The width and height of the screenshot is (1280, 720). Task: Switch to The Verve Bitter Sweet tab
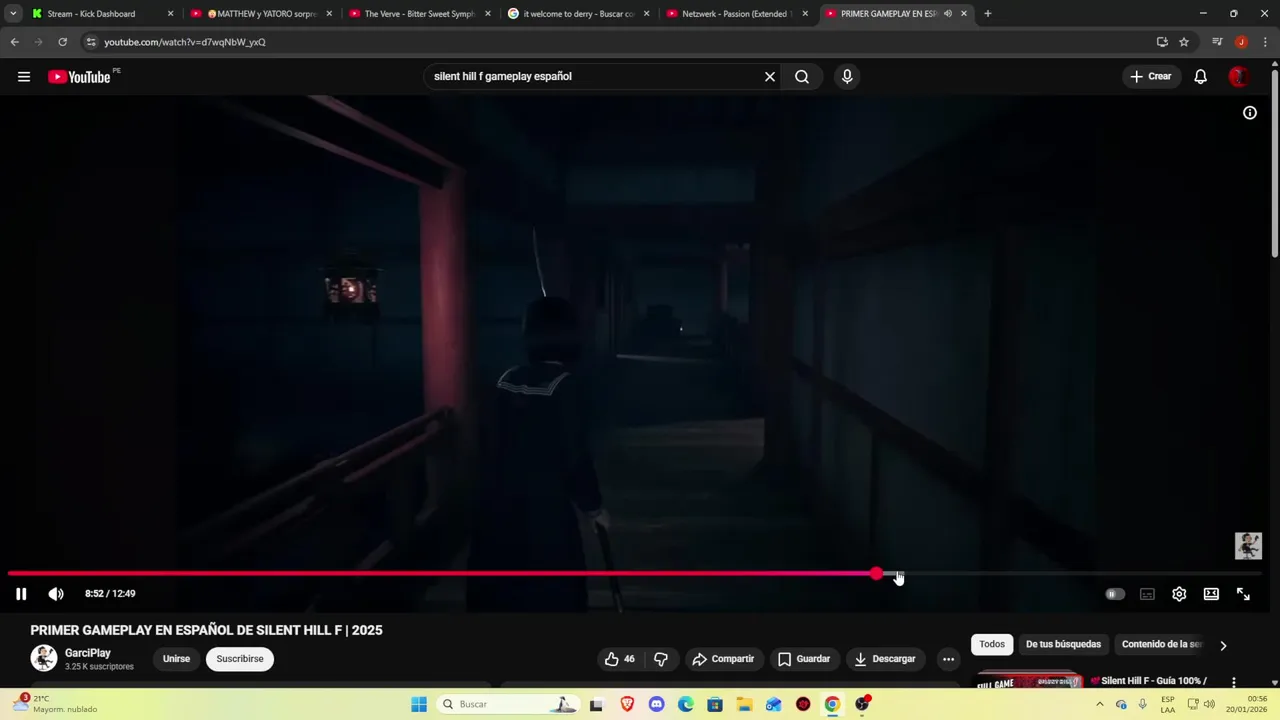coord(418,14)
